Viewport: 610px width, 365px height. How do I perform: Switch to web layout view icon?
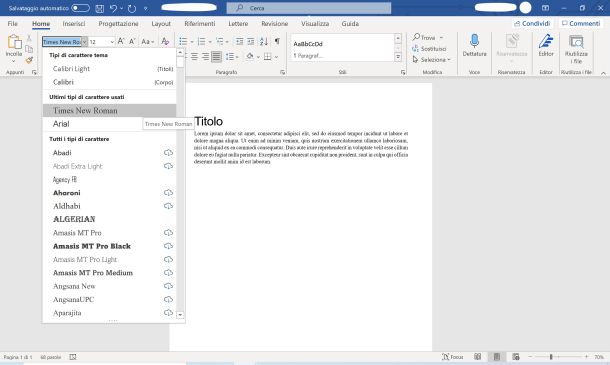point(516,357)
